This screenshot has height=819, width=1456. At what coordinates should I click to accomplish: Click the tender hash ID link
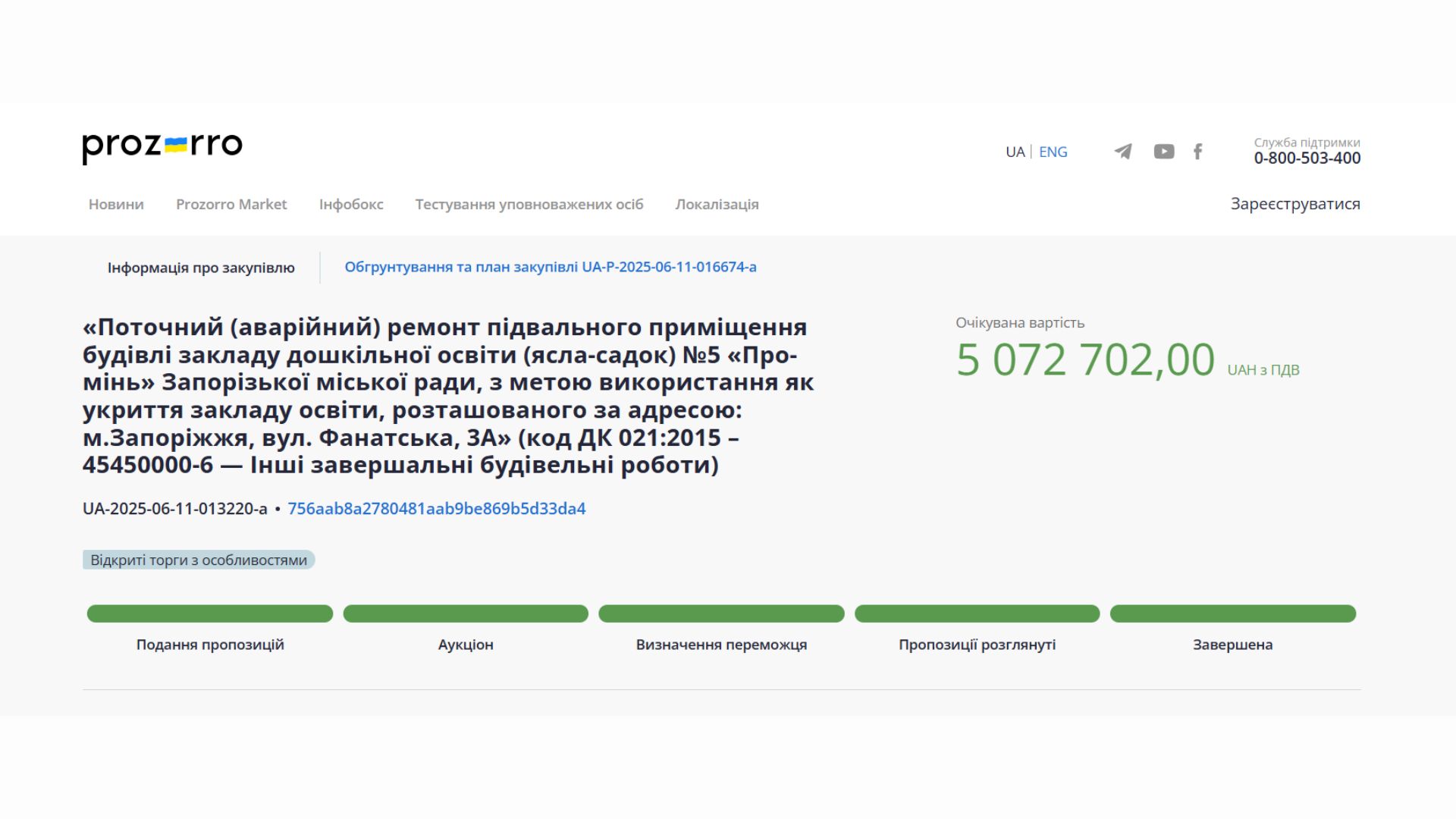[x=436, y=509]
